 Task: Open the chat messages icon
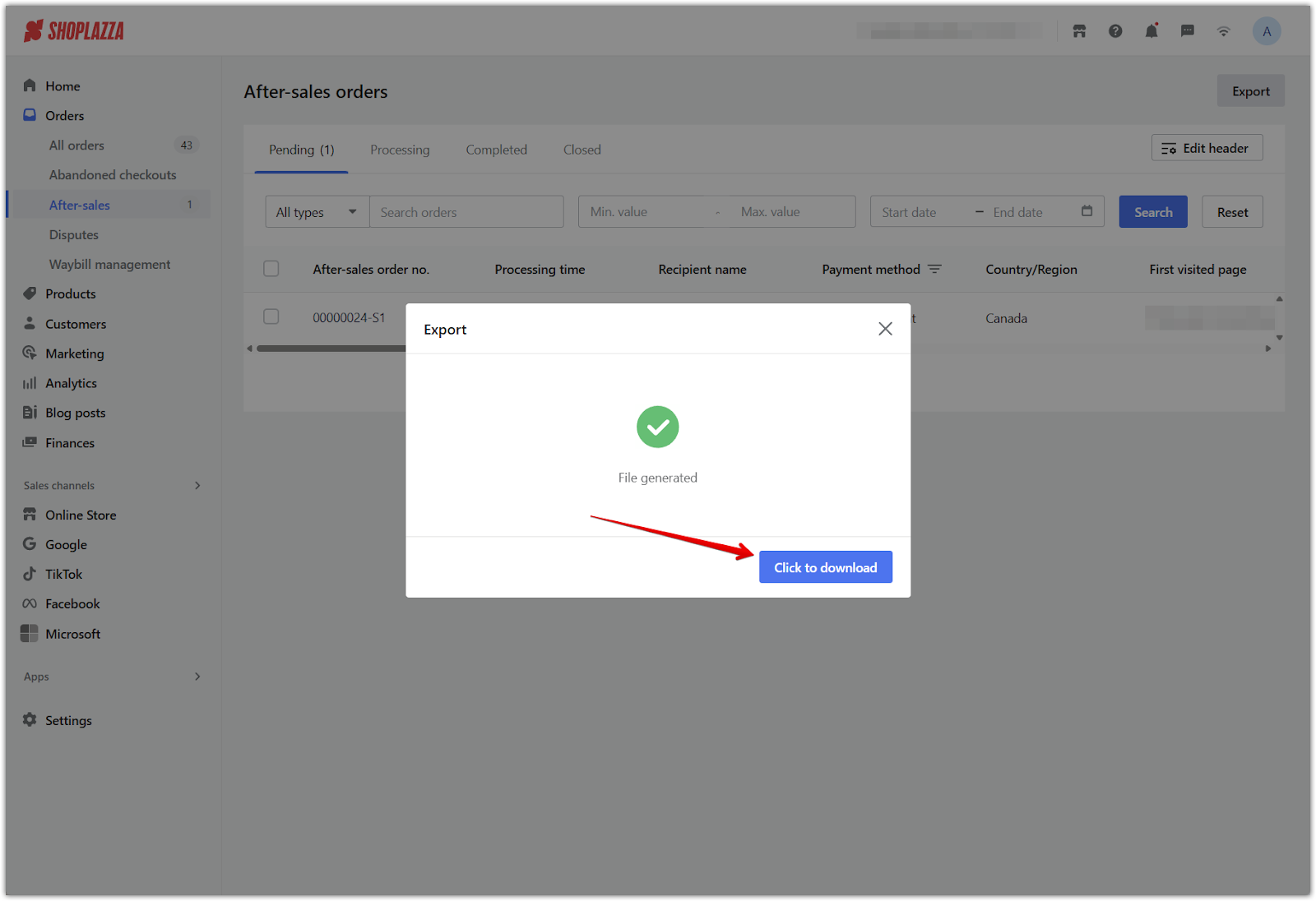[x=1188, y=31]
